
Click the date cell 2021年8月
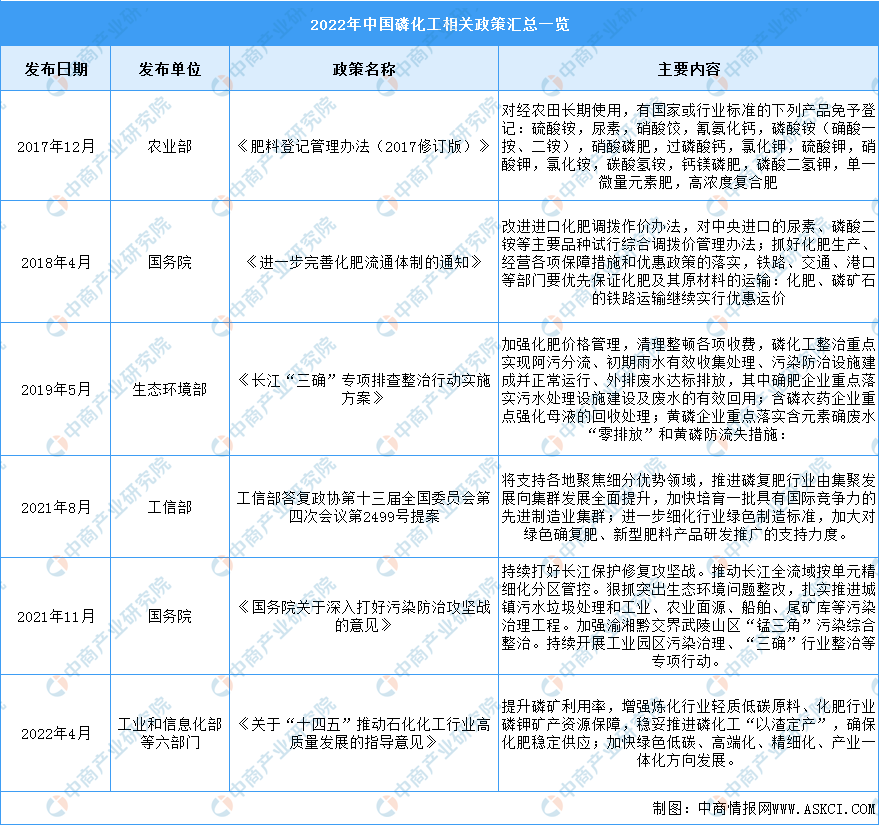55,507
